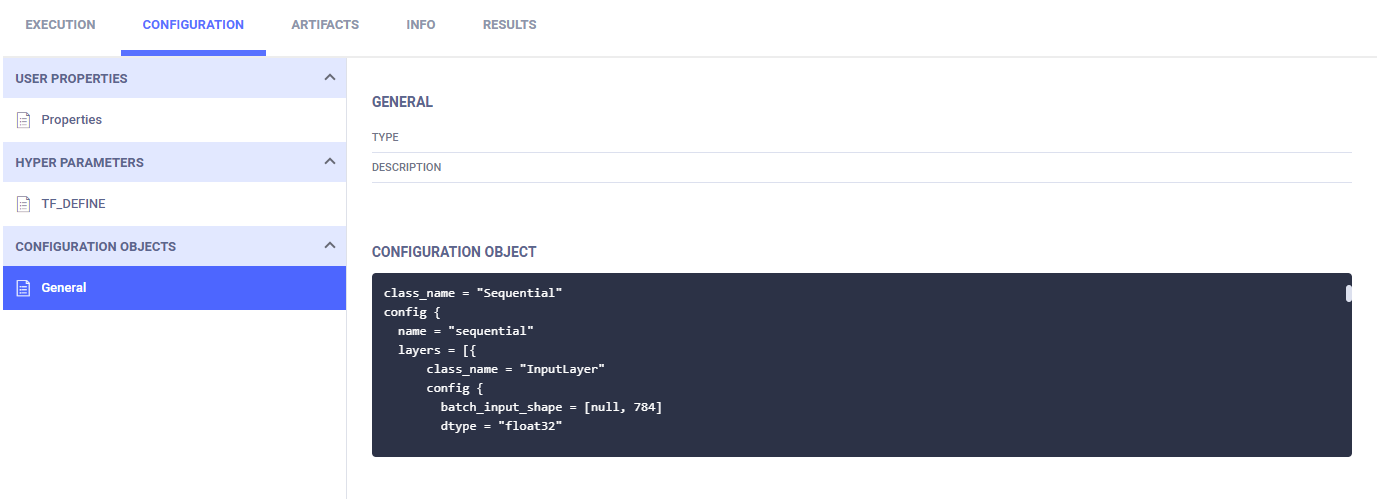The width and height of the screenshot is (1380, 499).
Task: Click the document icon beside TF_DEFINE
Action: point(24,204)
